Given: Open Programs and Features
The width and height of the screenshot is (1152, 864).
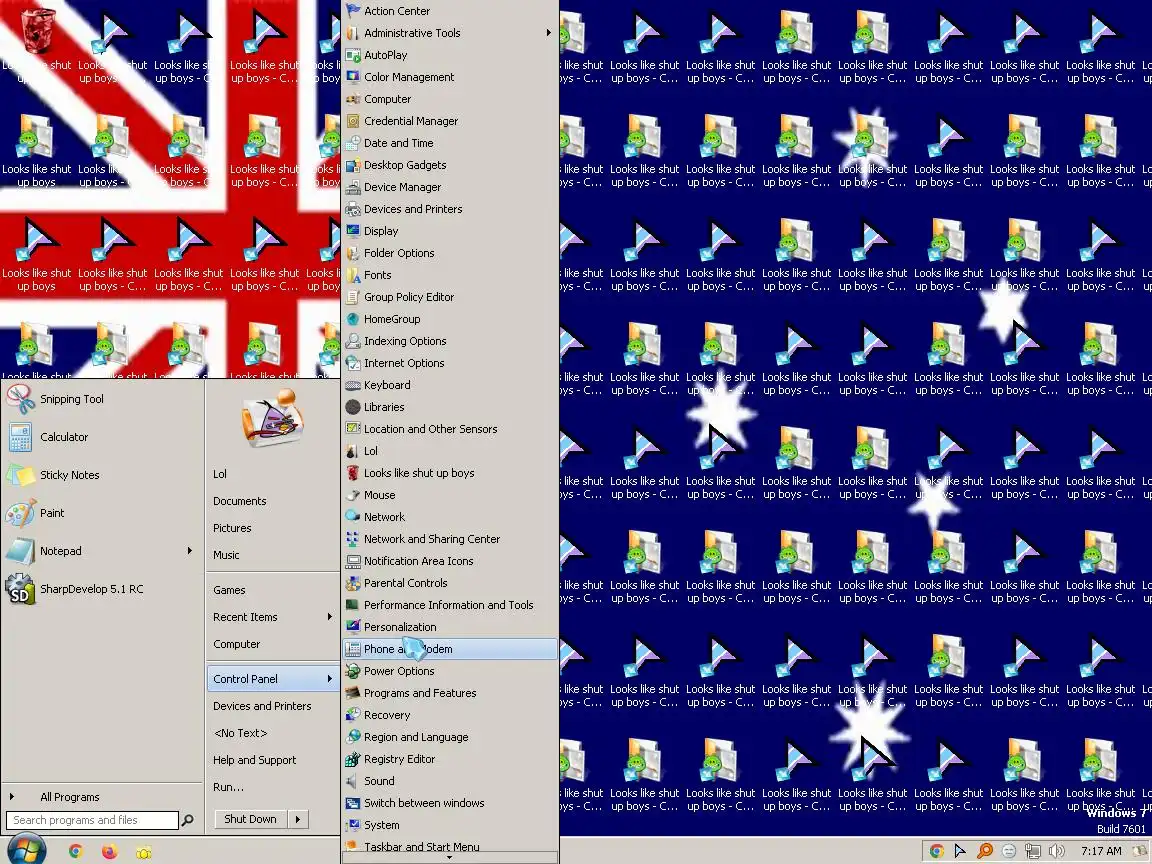Looking at the screenshot, I should [x=450, y=694].
